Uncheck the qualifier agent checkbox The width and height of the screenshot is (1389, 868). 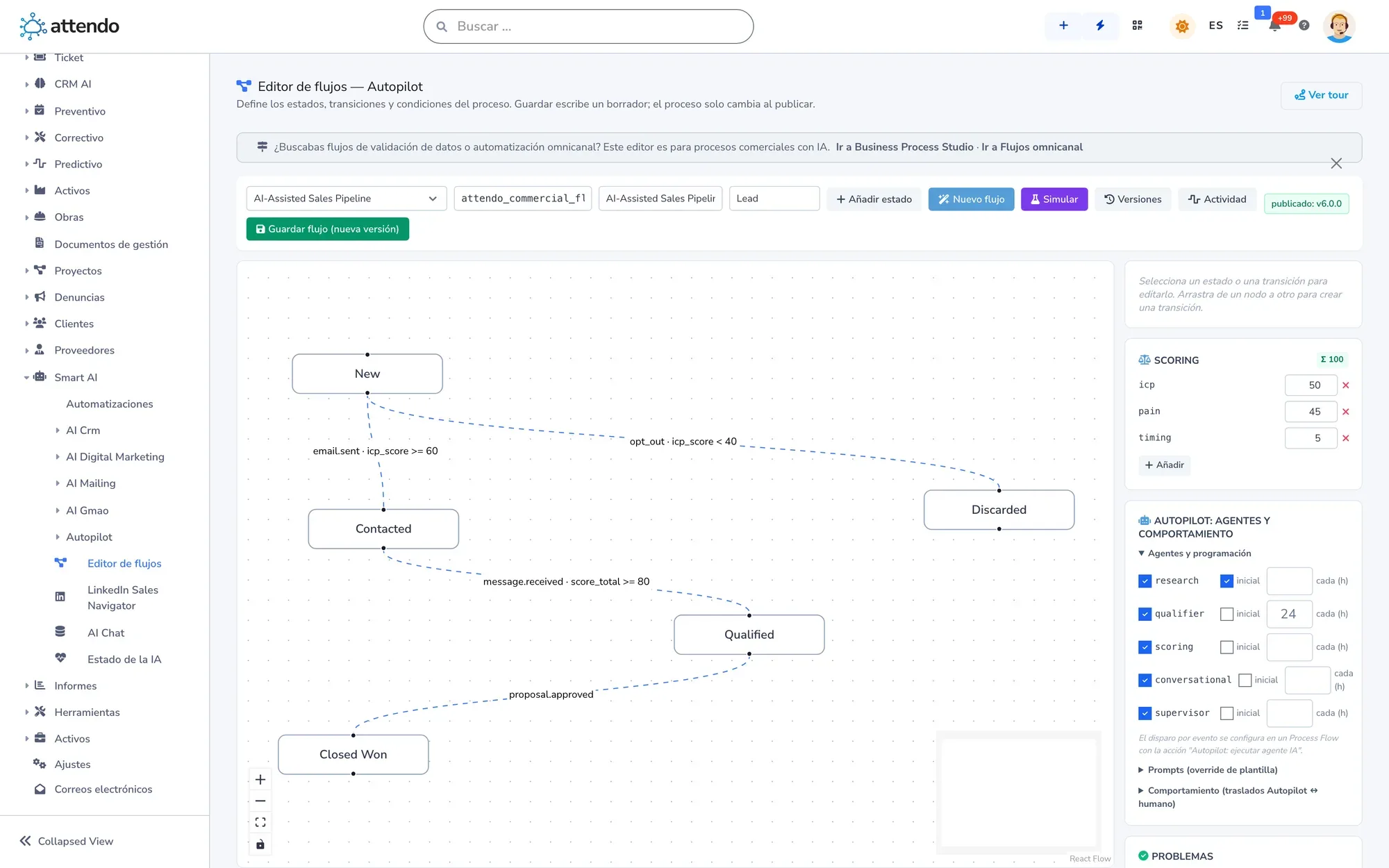[x=1145, y=615]
